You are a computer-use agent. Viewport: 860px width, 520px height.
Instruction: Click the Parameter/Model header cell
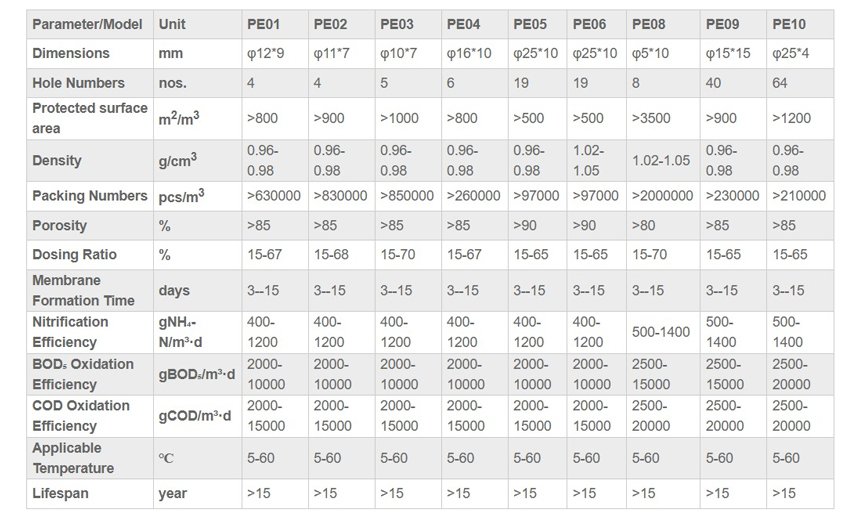coord(87,23)
